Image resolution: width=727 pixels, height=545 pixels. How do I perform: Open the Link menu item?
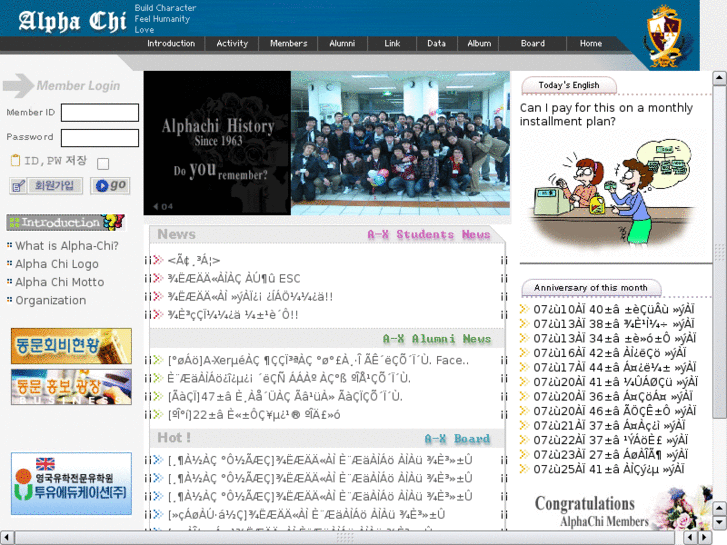pyautogui.click(x=392, y=44)
